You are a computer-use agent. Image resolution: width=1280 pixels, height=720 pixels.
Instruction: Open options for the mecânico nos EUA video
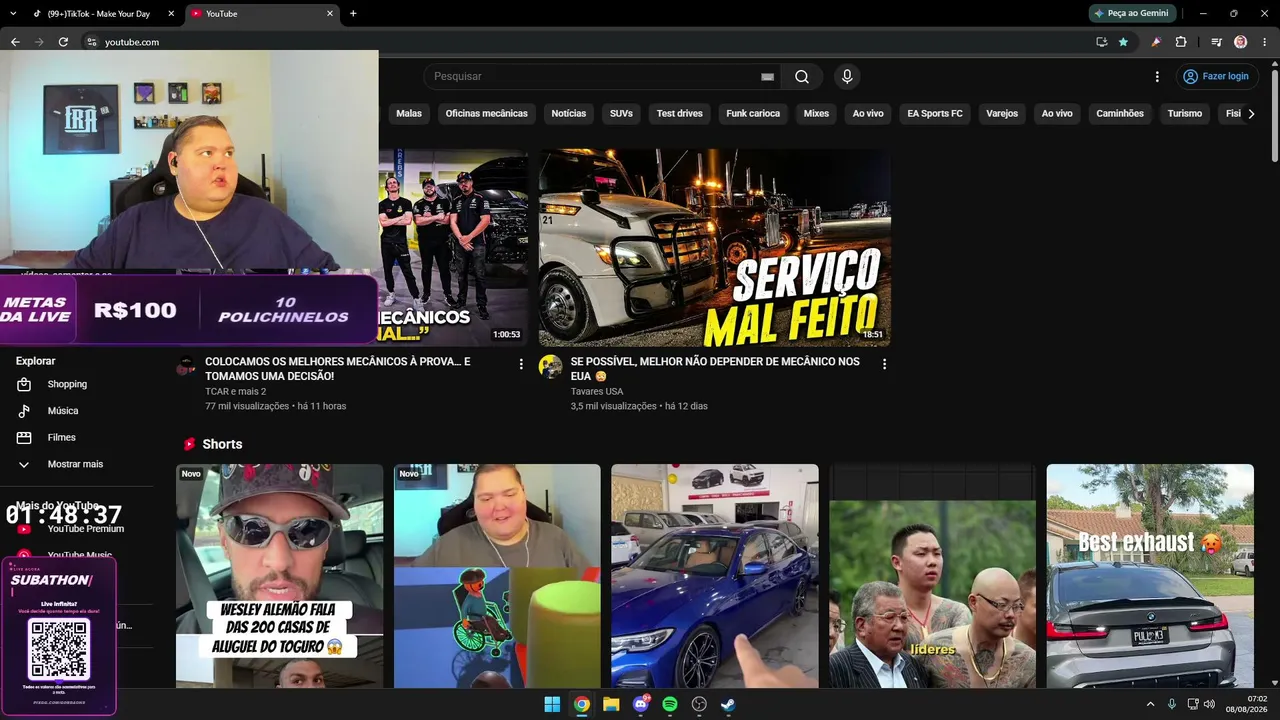pos(884,365)
